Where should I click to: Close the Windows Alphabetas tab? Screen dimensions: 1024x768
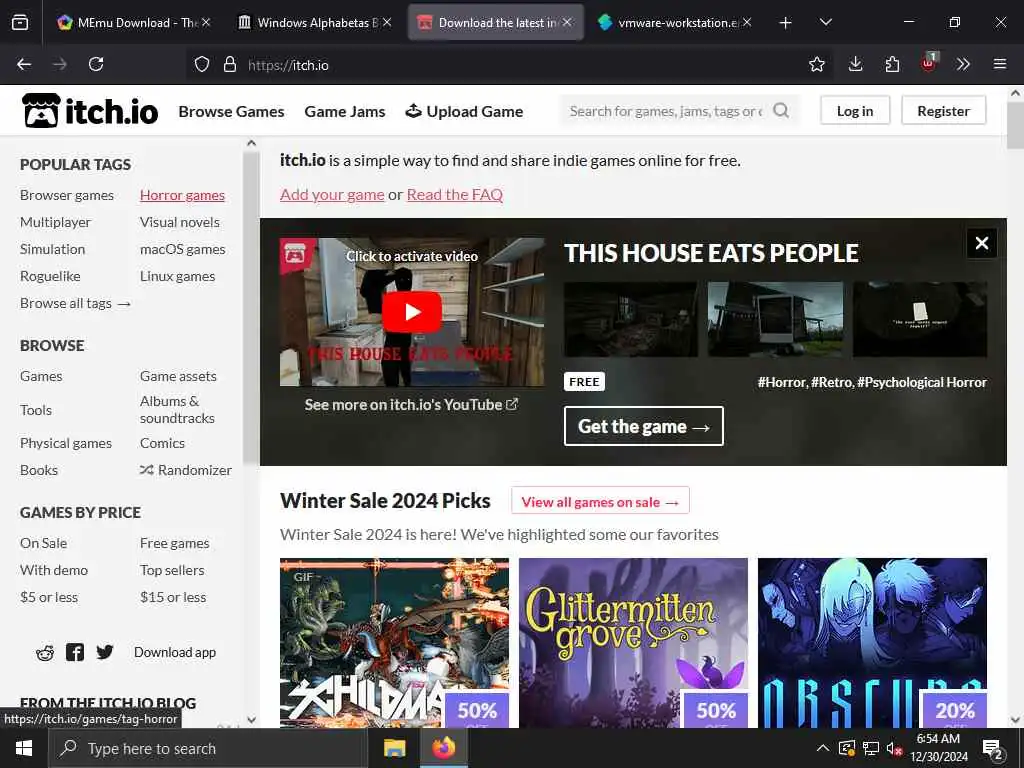387,22
